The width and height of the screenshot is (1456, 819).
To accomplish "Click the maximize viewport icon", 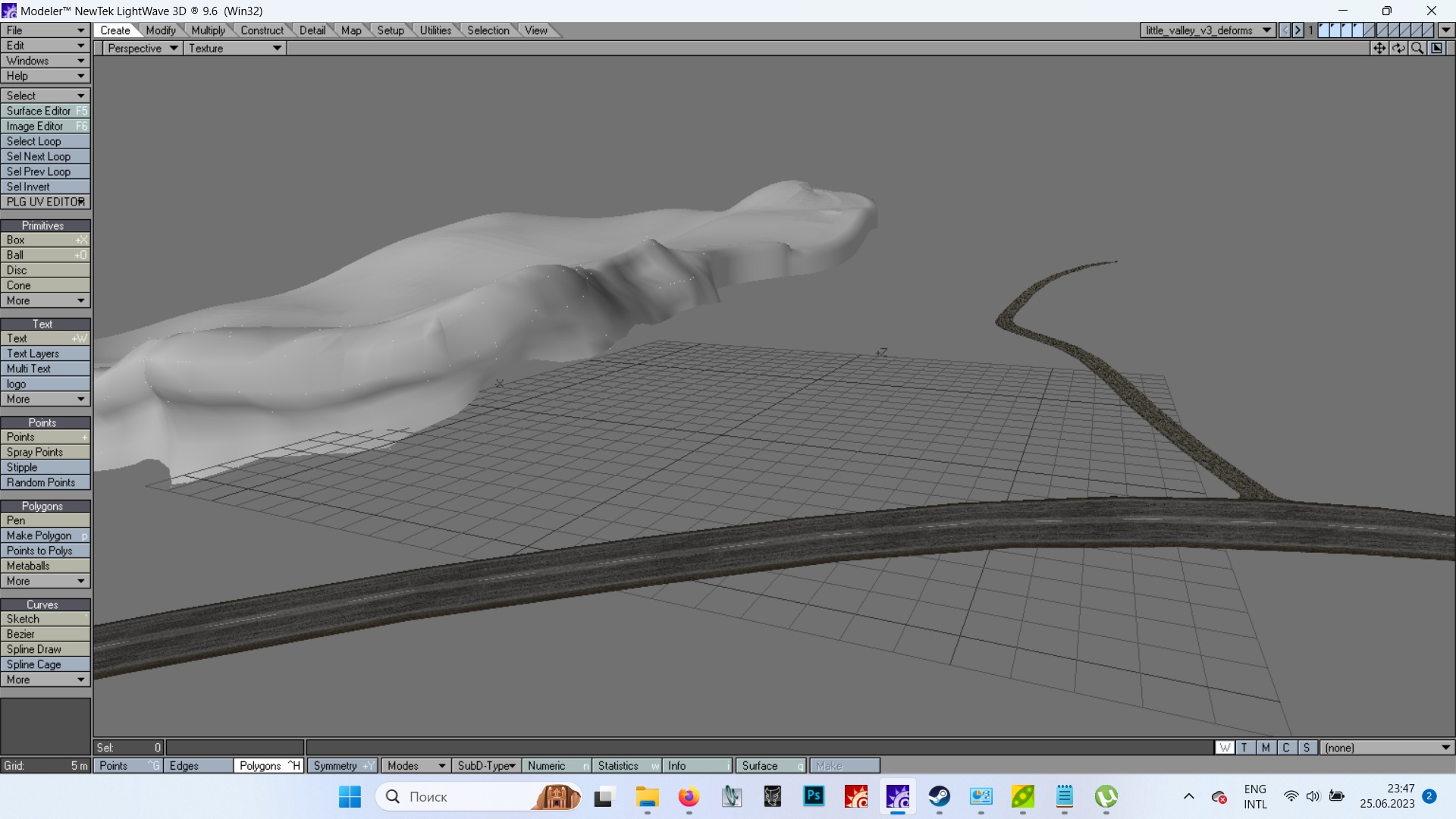I will pyautogui.click(x=1437, y=48).
